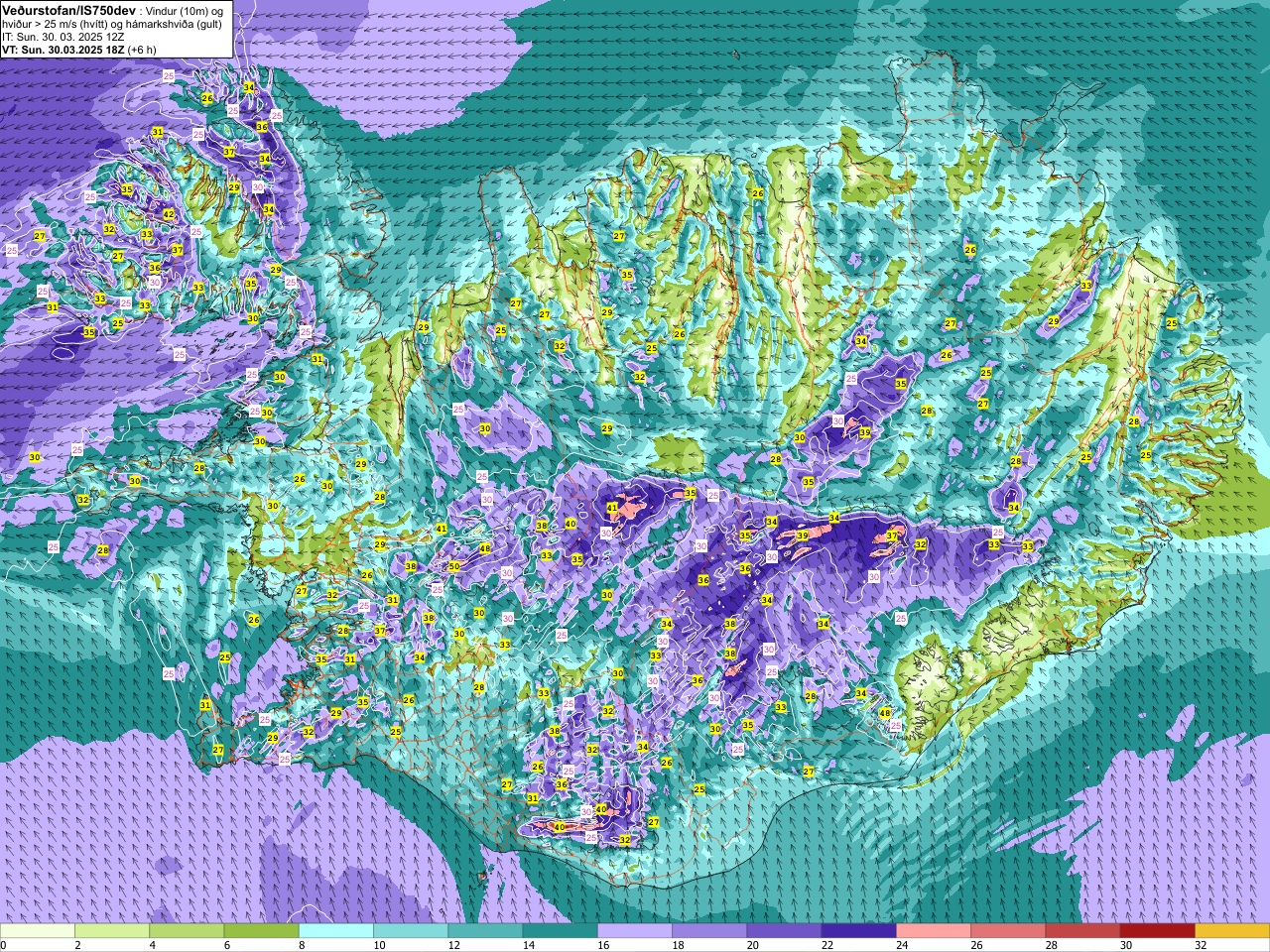Image resolution: width=1270 pixels, height=952 pixels.
Task: Click the light lavender 16–18 legend swatch
Action: (635, 931)
